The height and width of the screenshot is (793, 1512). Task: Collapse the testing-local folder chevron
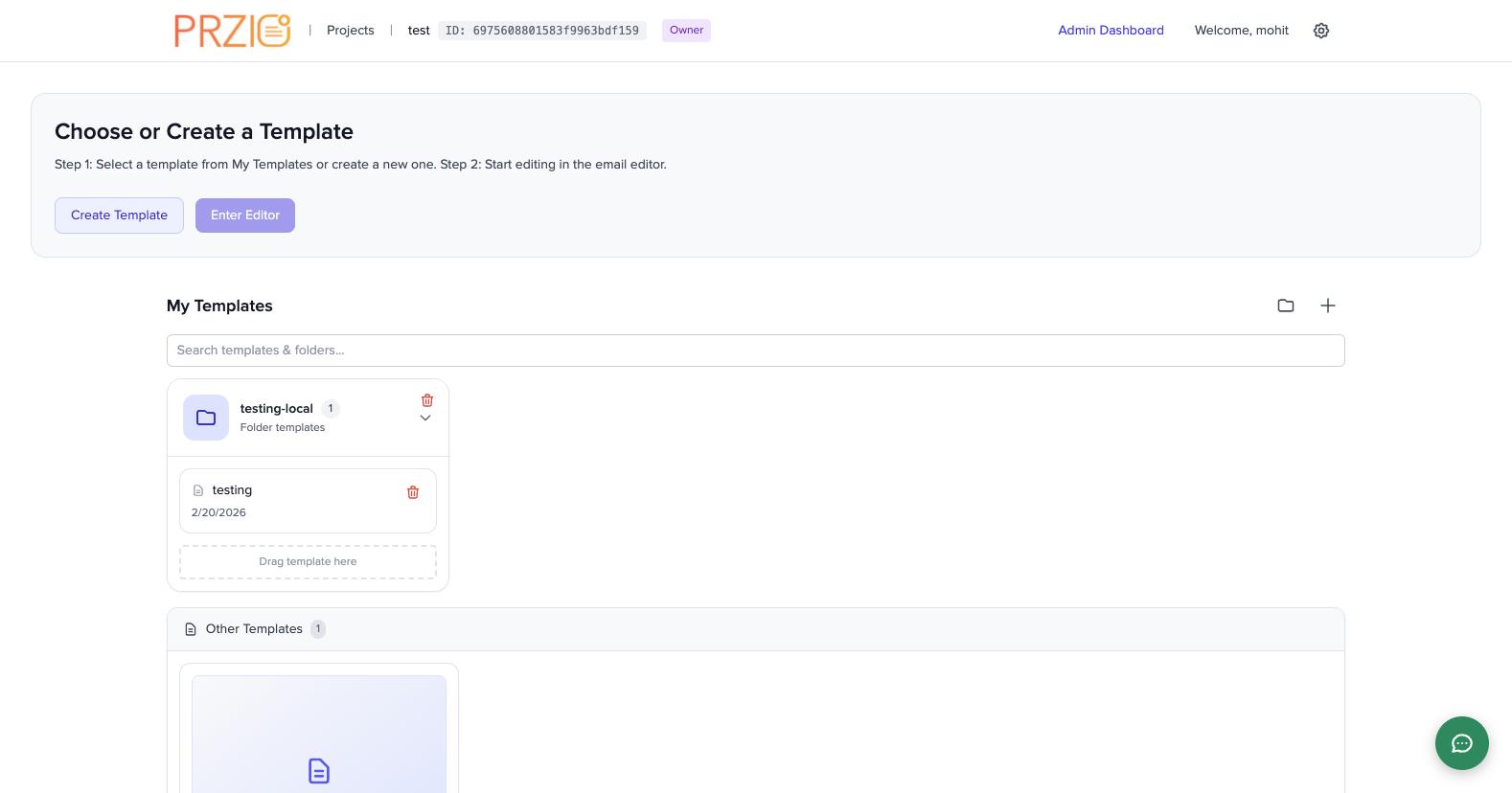click(425, 419)
